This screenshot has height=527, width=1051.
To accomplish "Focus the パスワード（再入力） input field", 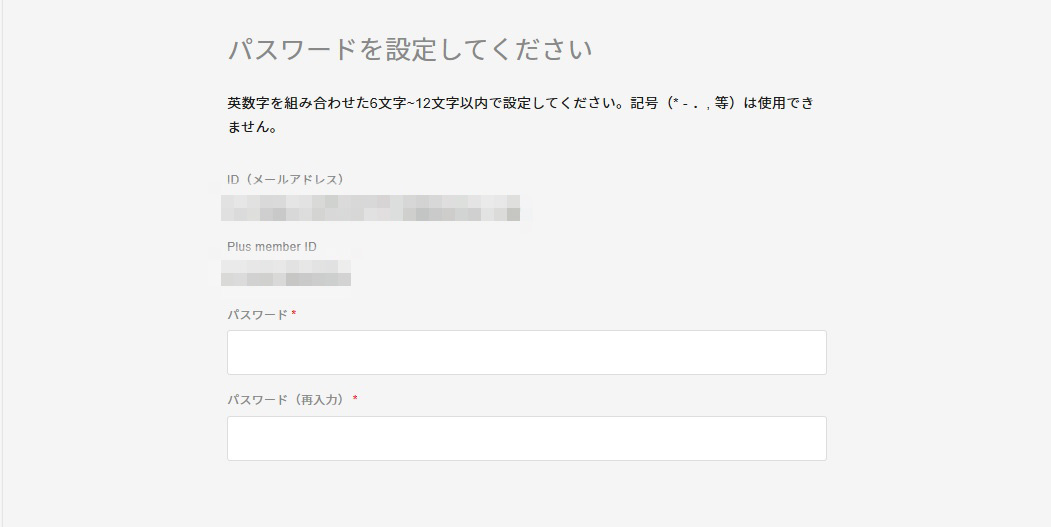I will (x=526, y=438).
